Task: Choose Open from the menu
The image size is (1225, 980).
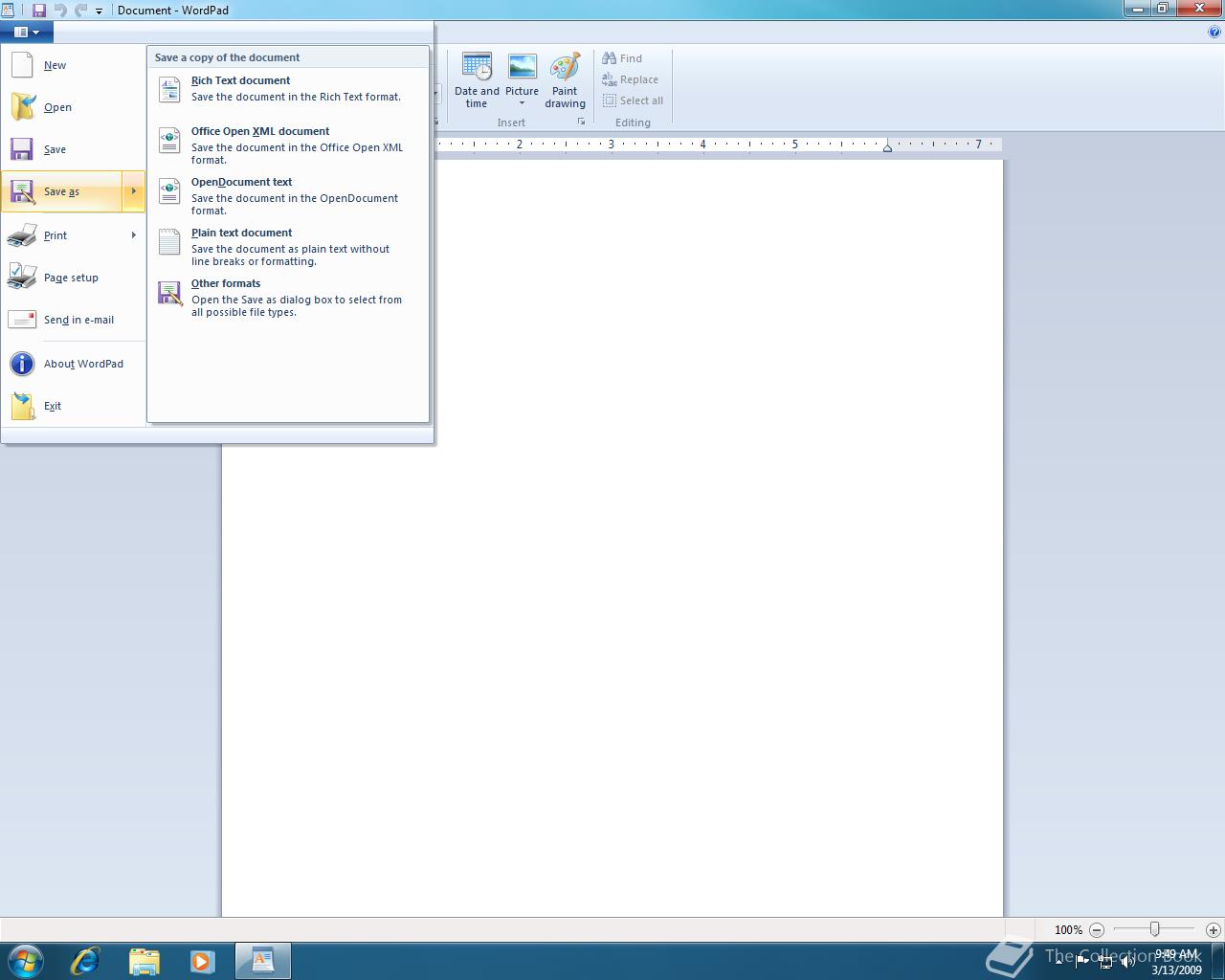Action: (x=74, y=107)
